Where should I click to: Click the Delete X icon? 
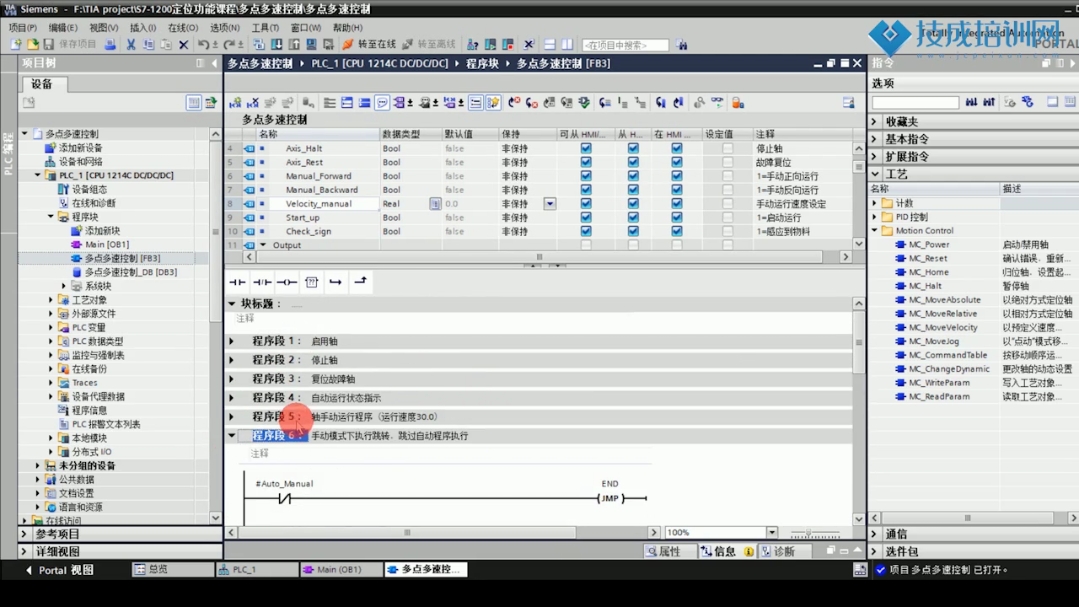tap(184, 45)
